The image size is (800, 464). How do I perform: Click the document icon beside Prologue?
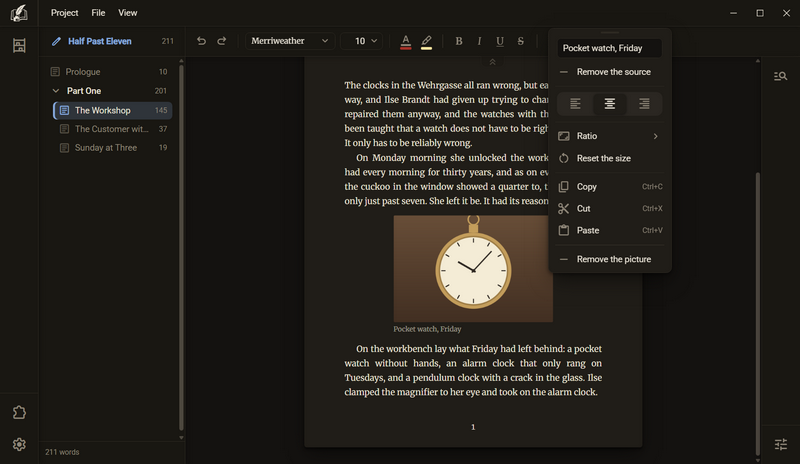pyautogui.click(x=55, y=72)
